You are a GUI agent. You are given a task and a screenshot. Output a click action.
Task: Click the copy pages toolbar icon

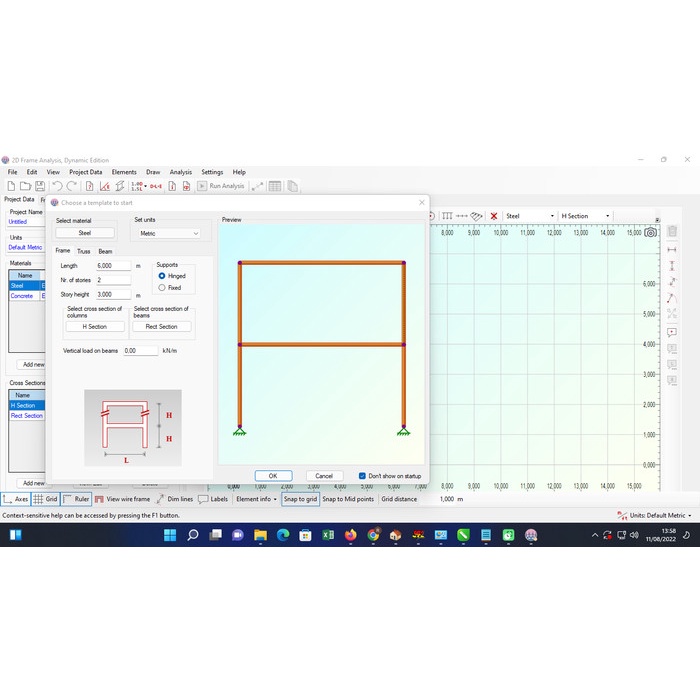pos(292,186)
